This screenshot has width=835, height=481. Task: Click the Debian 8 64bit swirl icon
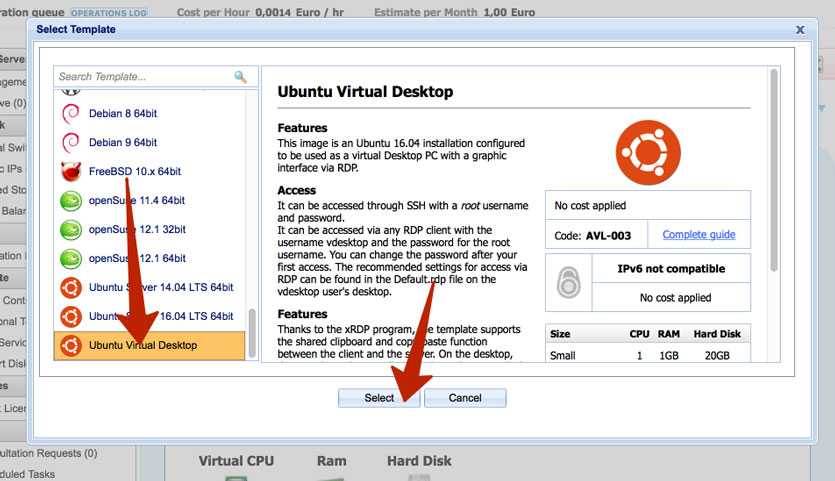70,113
